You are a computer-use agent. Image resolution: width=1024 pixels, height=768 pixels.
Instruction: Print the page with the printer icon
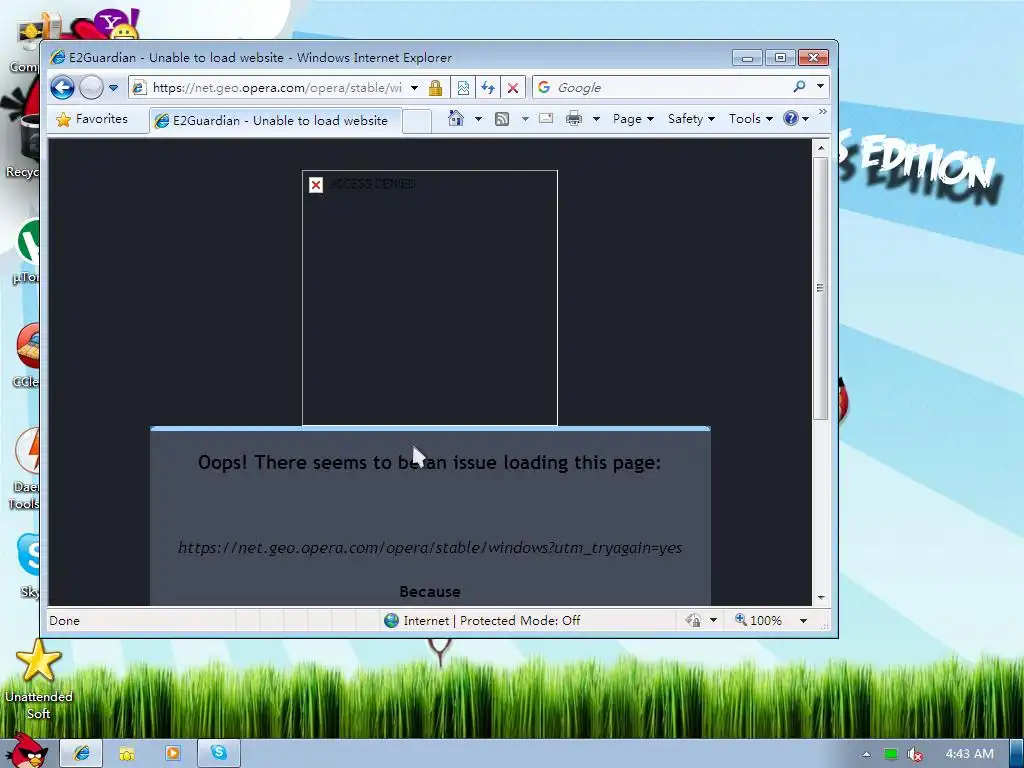point(573,119)
